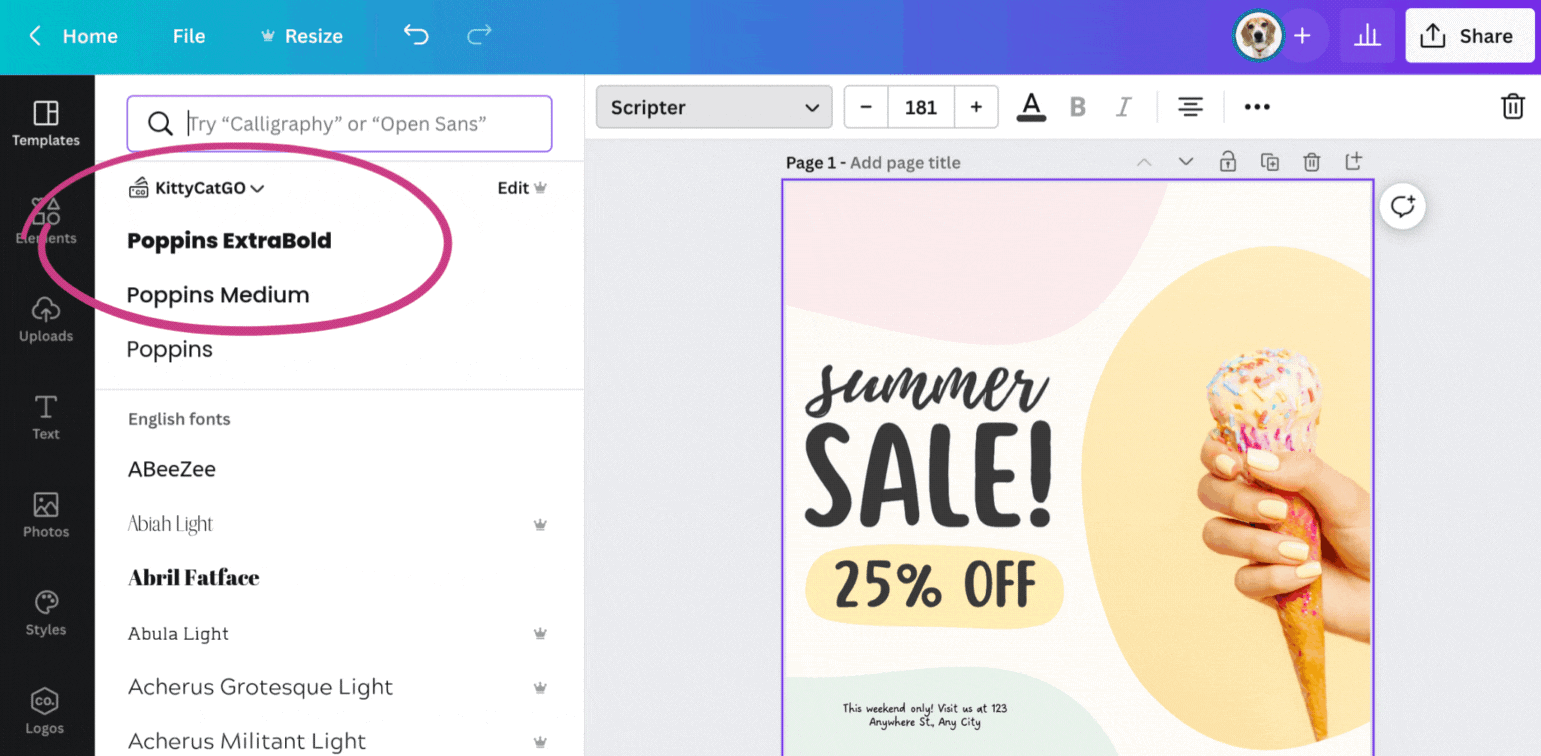Image resolution: width=1541 pixels, height=756 pixels.
Task: Lock the page
Action: point(1227,161)
